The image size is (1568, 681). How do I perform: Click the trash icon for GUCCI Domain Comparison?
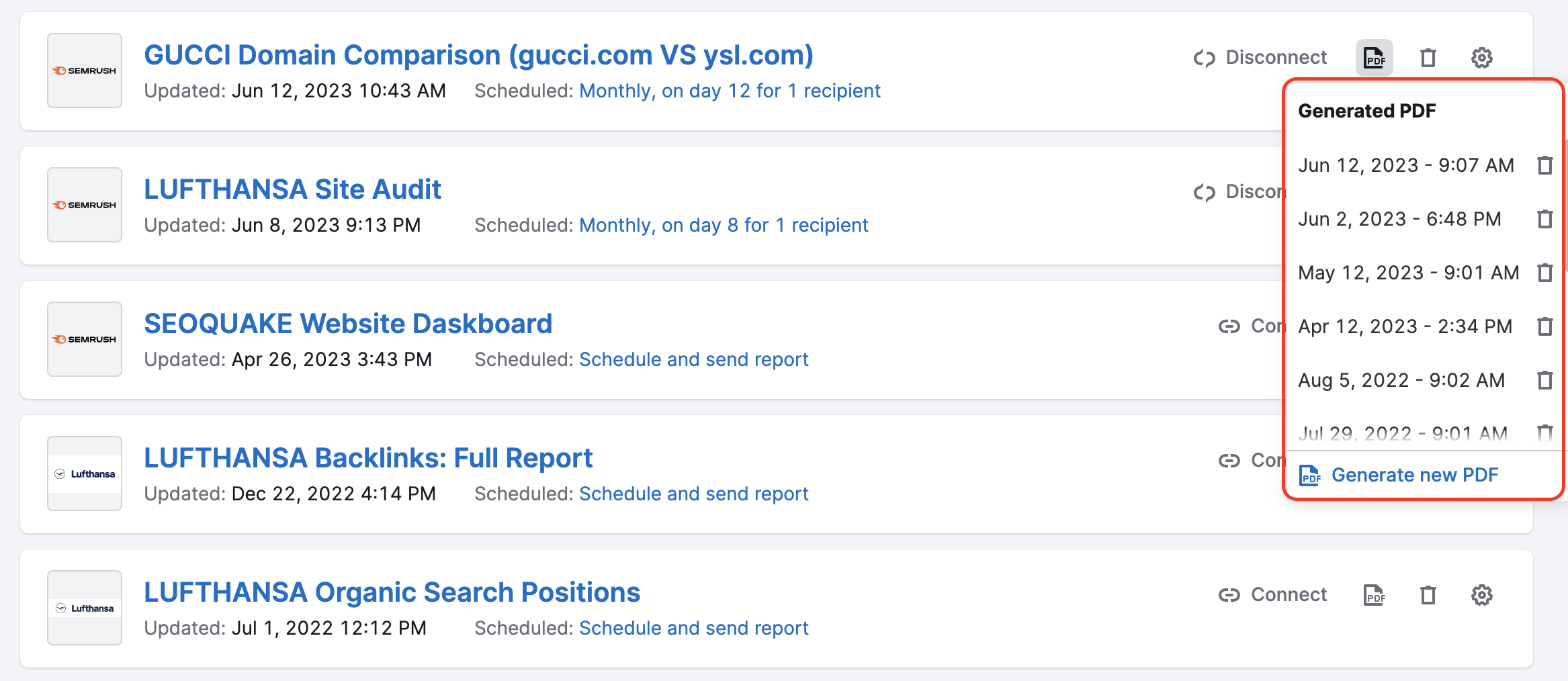point(1428,58)
